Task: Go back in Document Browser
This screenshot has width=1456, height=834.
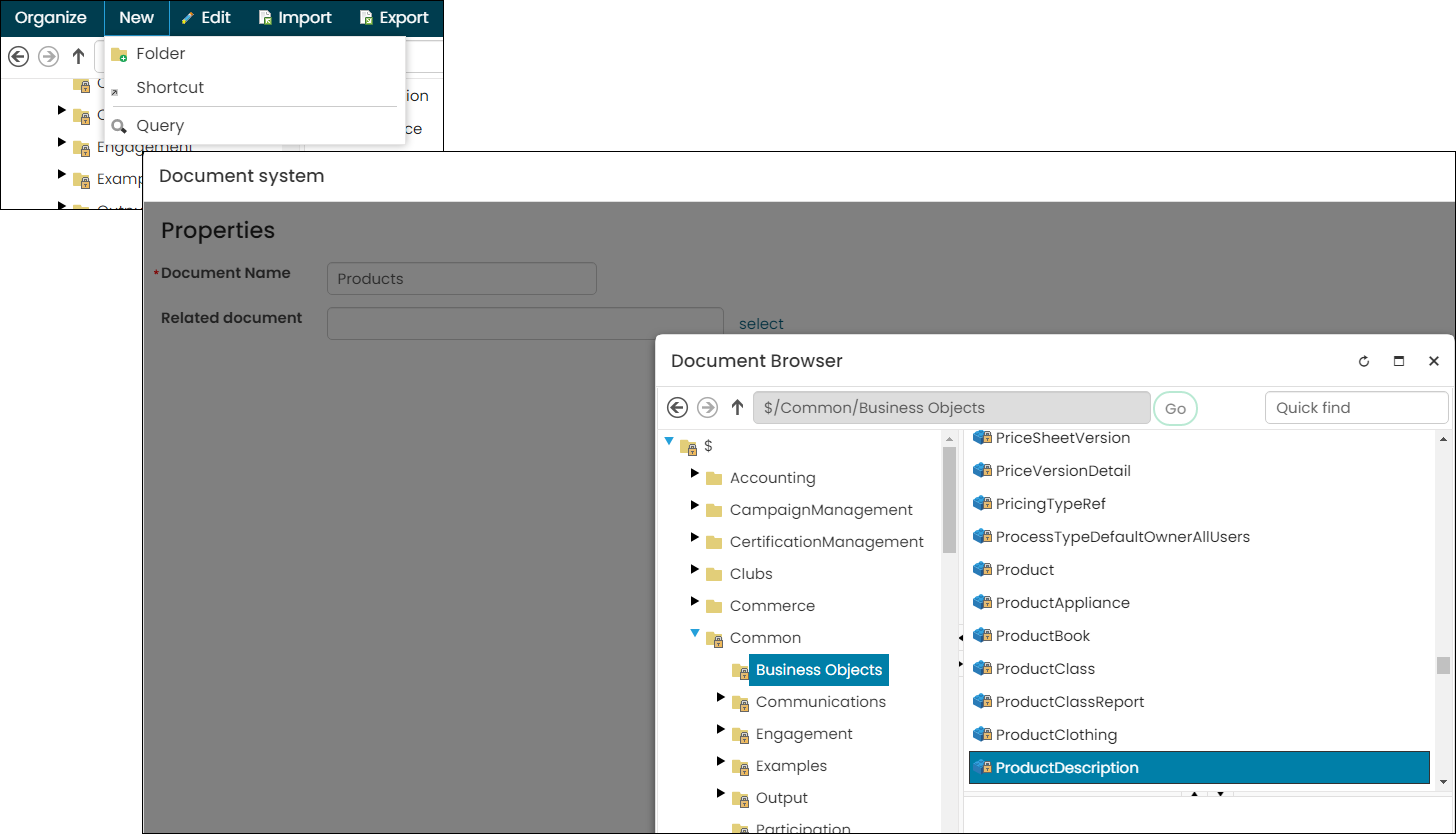Action: (x=677, y=407)
